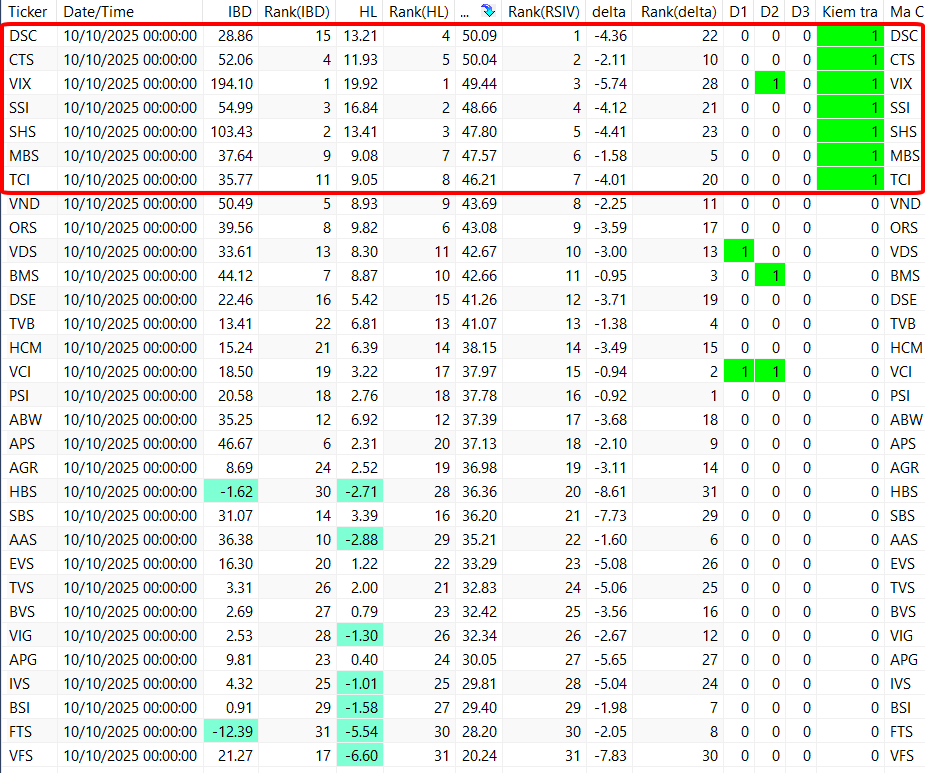
Task: Click the green D1 cell in the VCI row
Action: point(739,372)
